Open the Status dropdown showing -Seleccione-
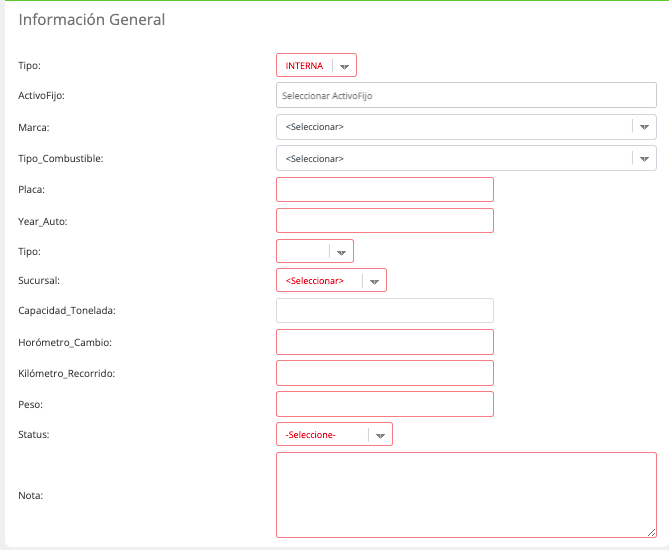Viewport: 669px width, 550px height. point(334,434)
